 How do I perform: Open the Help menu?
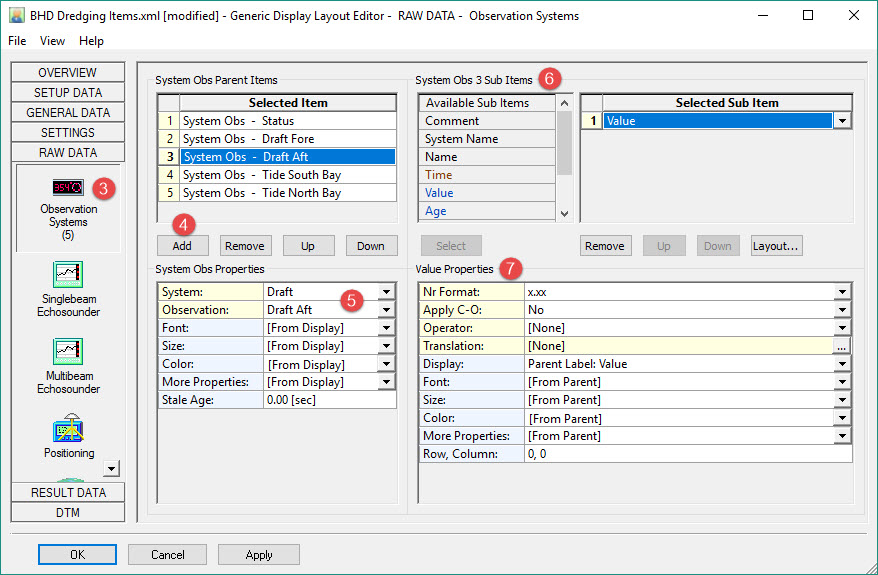point(91,41)
